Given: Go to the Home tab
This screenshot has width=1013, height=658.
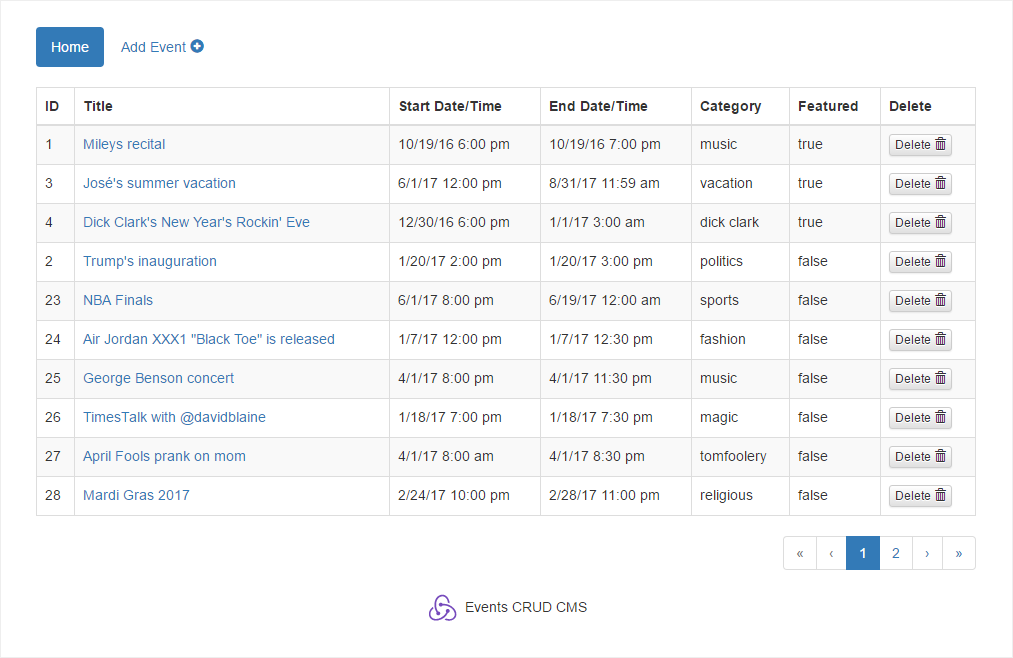Looking at the screenshot, I should [x=70, y=47].
